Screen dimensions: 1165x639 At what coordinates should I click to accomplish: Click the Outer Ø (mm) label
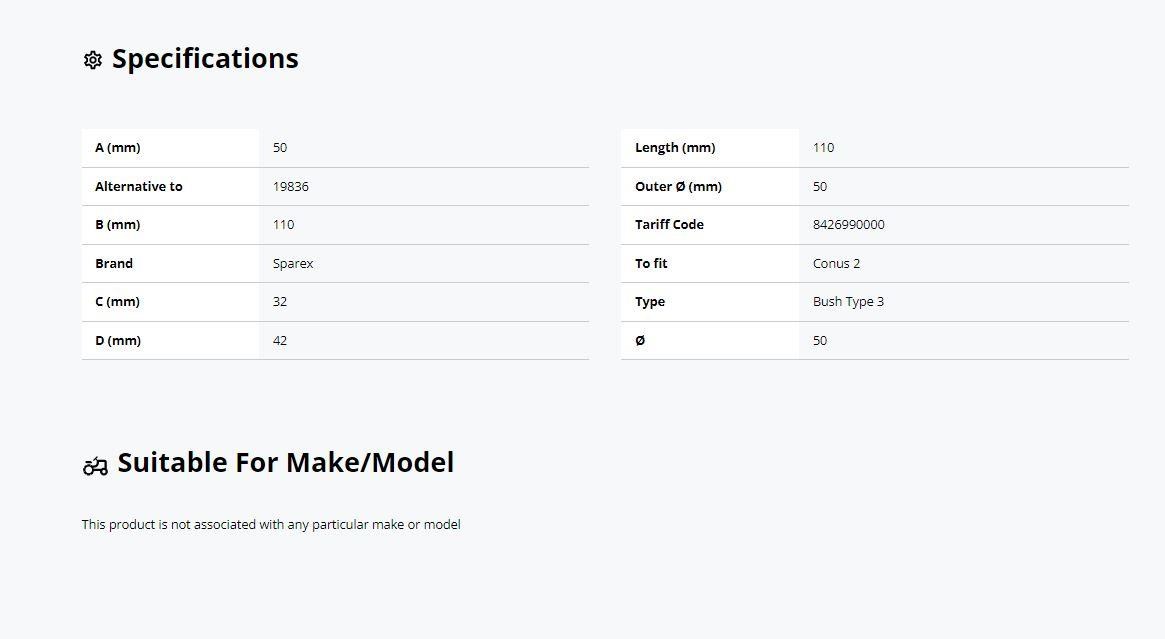point(678,186)
